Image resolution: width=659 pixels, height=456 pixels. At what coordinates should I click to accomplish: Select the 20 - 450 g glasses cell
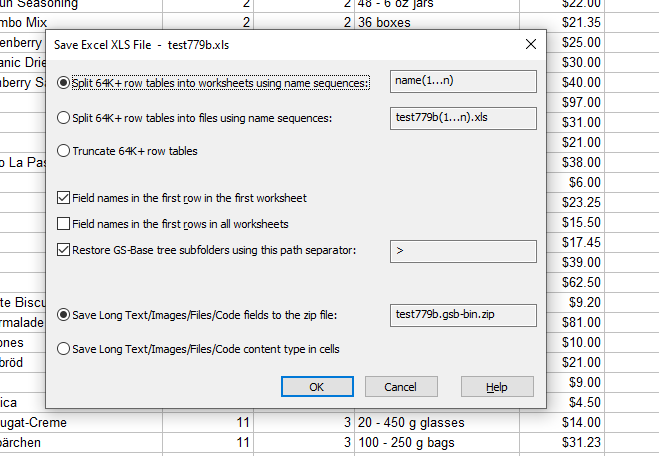[x=435, y=423]
